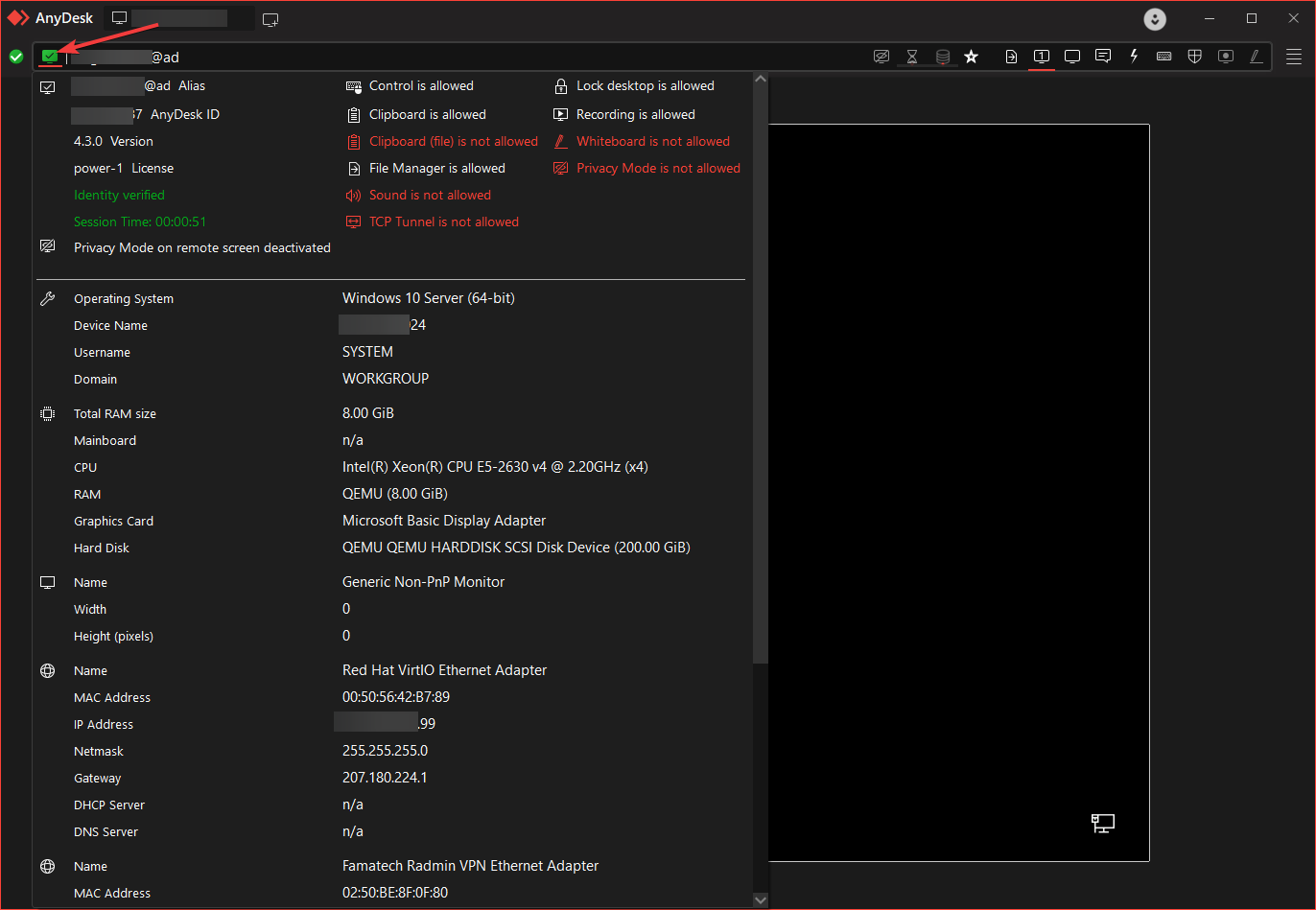
Task: Click globe icon beside Famatech Radmin VPN adapter
Action: click(47, 866)
